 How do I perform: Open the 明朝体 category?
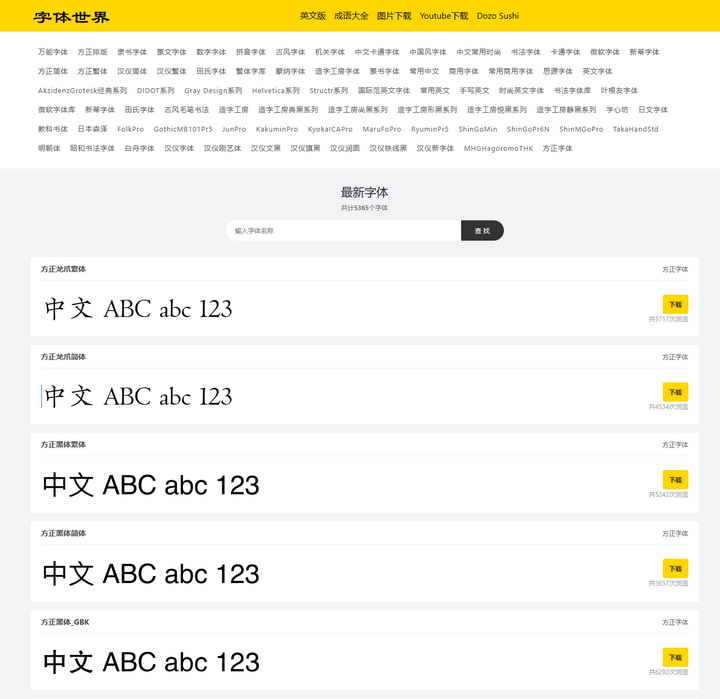pyautogui.click(x=49, y=148)
